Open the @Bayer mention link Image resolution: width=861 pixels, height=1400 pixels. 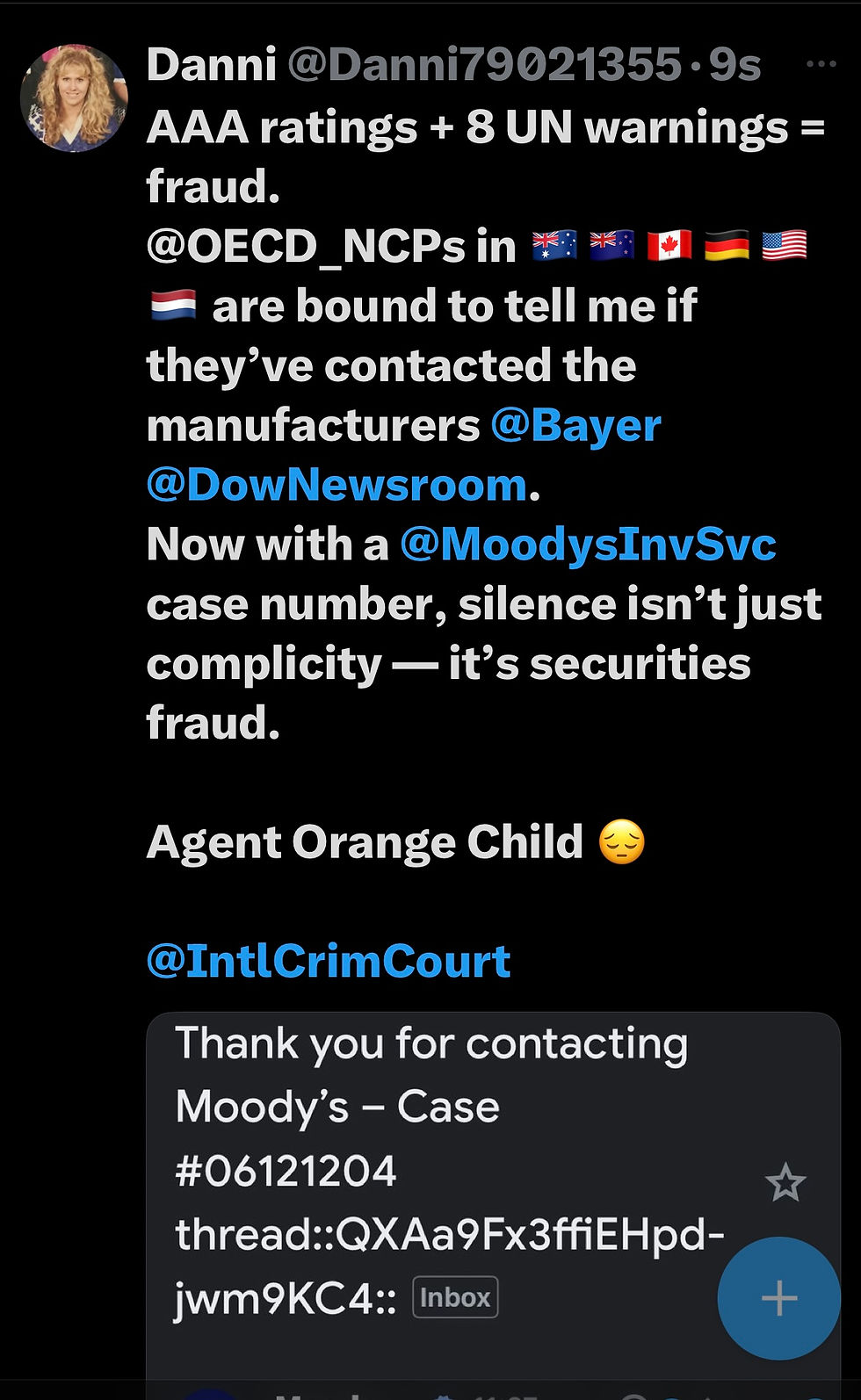point(575,425)
